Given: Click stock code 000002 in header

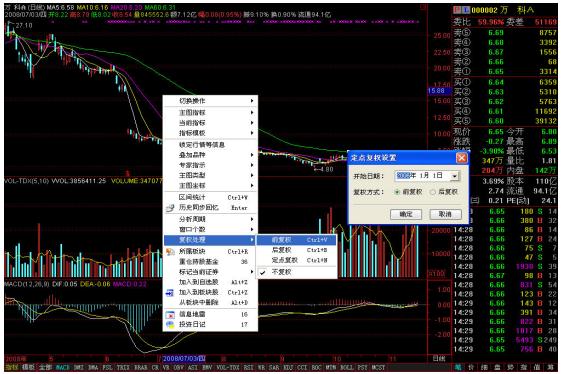Looking at the screenshot, I should point(485,10).
